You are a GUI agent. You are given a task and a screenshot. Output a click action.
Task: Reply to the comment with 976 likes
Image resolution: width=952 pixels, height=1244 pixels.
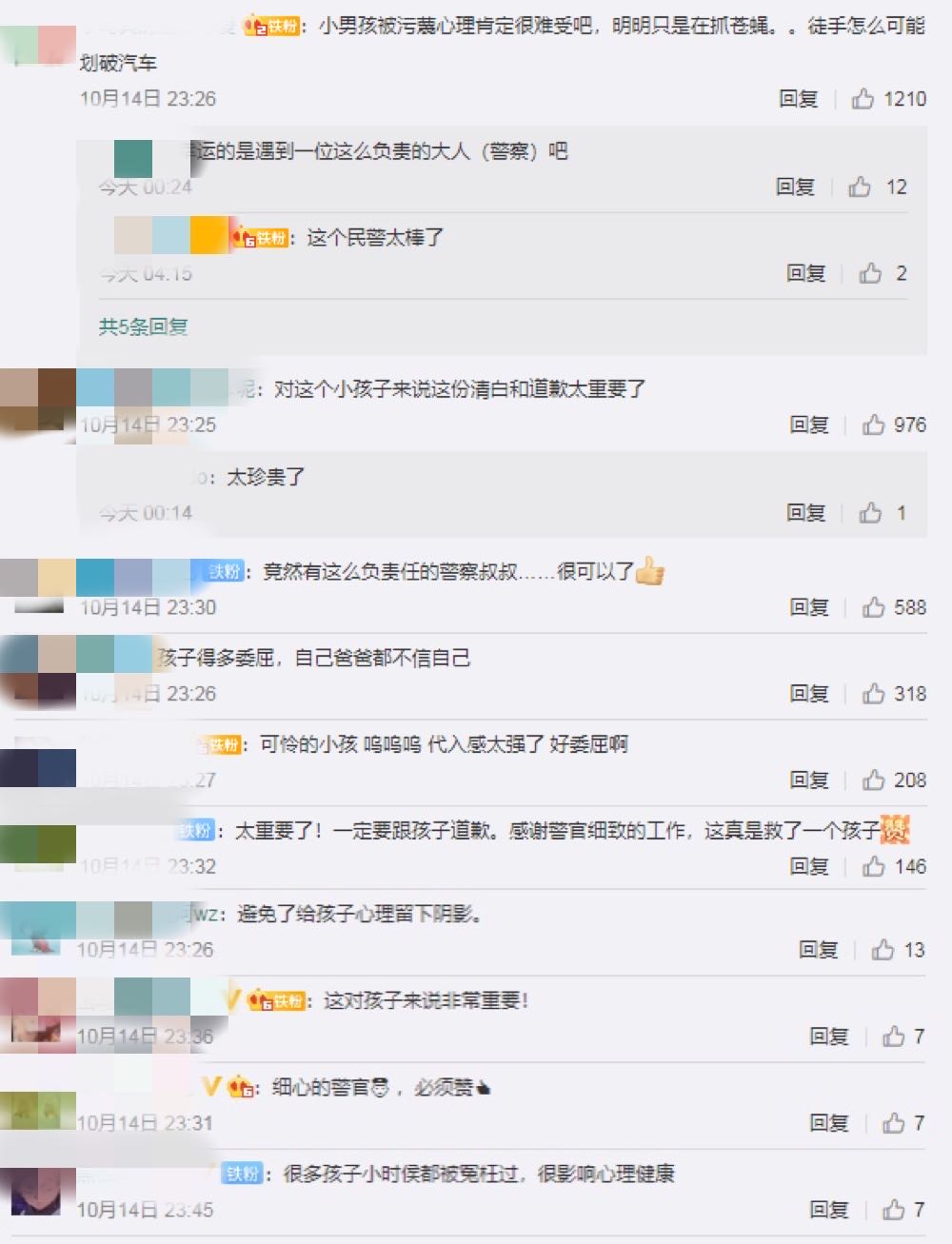[808, 425]
